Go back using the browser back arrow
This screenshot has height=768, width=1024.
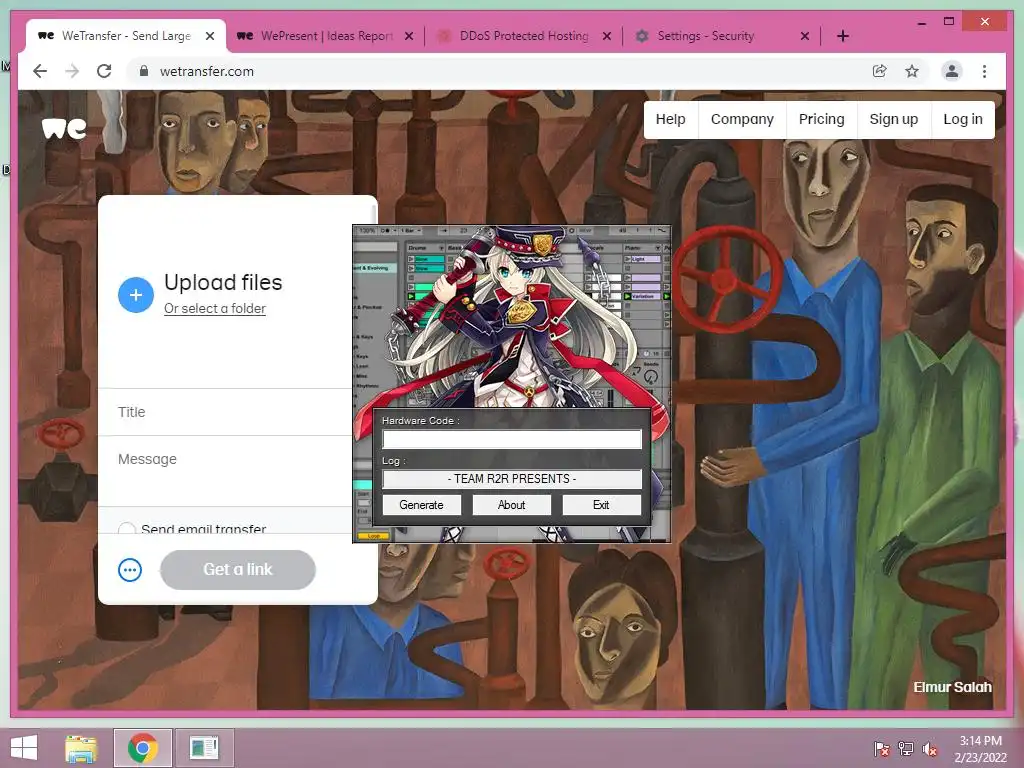40,71
